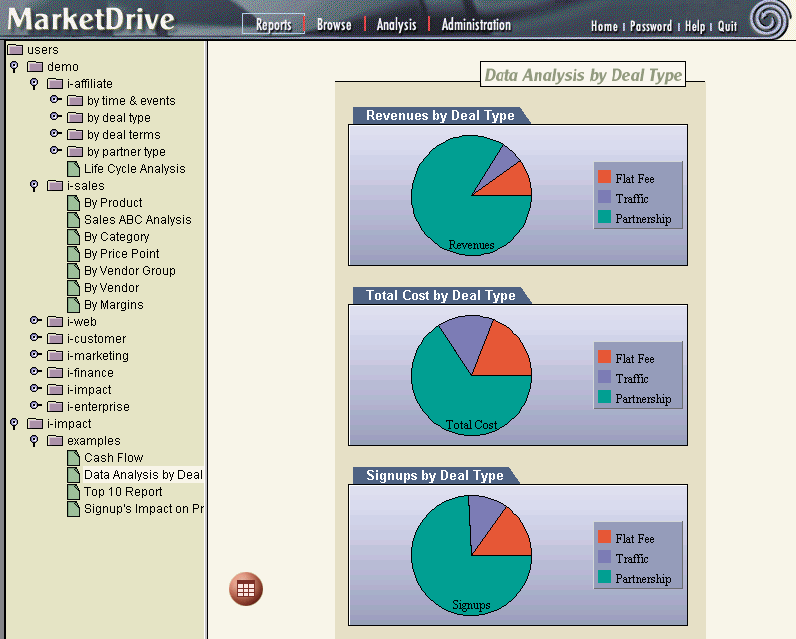
Task: Collapse the i-affiliate tree node
Action: tap(34, 84)
